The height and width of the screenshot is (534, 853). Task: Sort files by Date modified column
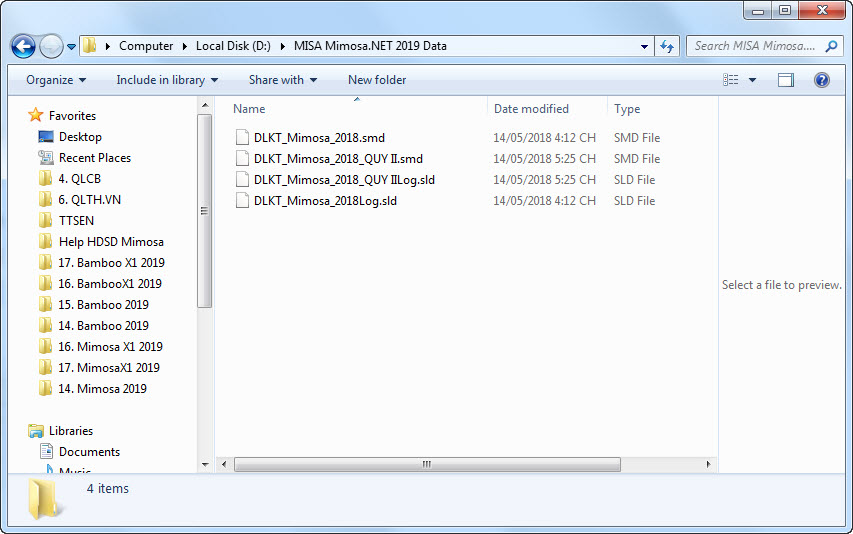click(x=531, y=109)
